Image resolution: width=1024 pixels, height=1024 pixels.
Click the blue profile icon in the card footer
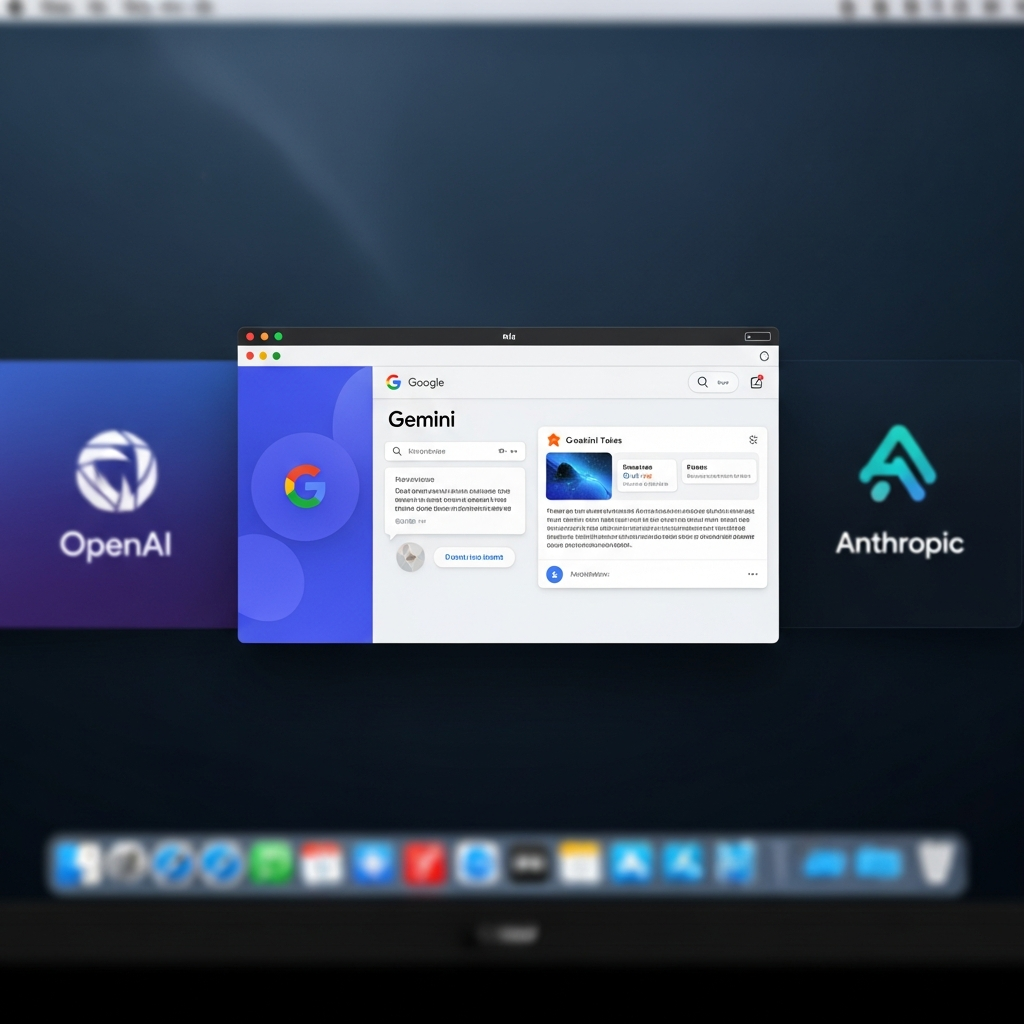pos(553,574)
